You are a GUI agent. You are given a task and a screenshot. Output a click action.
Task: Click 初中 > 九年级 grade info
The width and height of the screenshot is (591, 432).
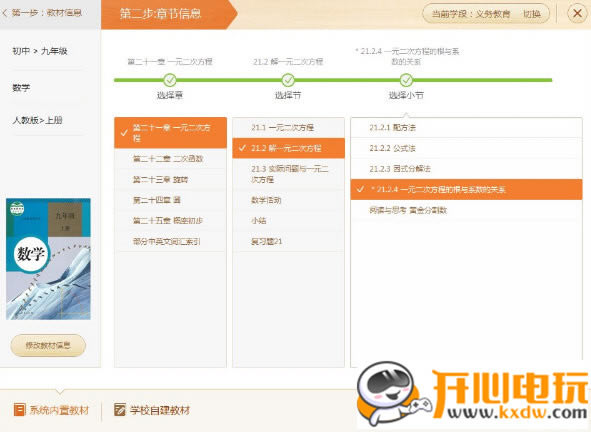click(x=40, y=51)
